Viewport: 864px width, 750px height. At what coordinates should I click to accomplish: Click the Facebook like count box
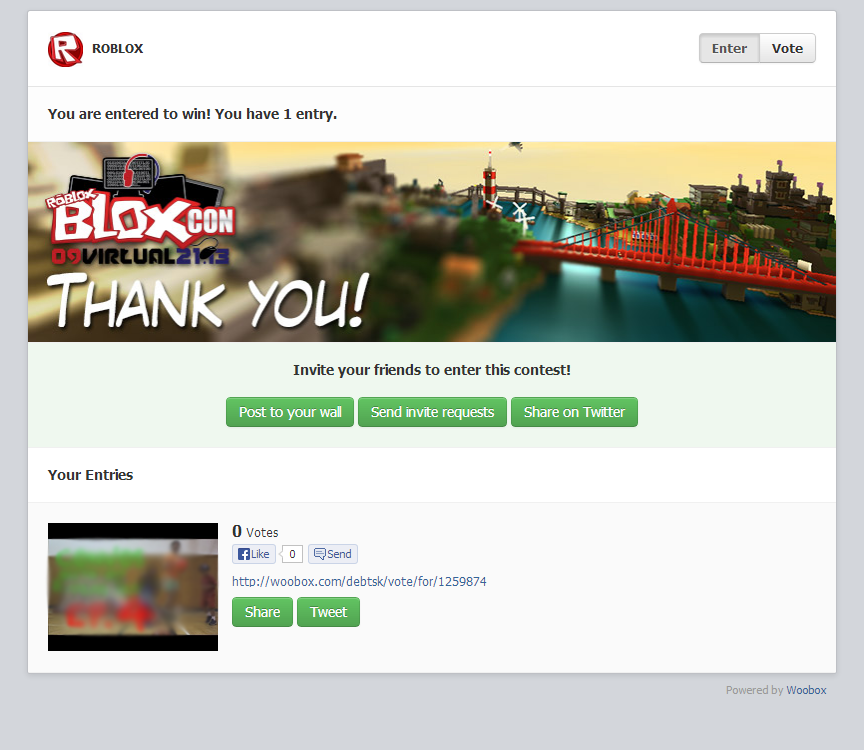(x=292, y=554)
